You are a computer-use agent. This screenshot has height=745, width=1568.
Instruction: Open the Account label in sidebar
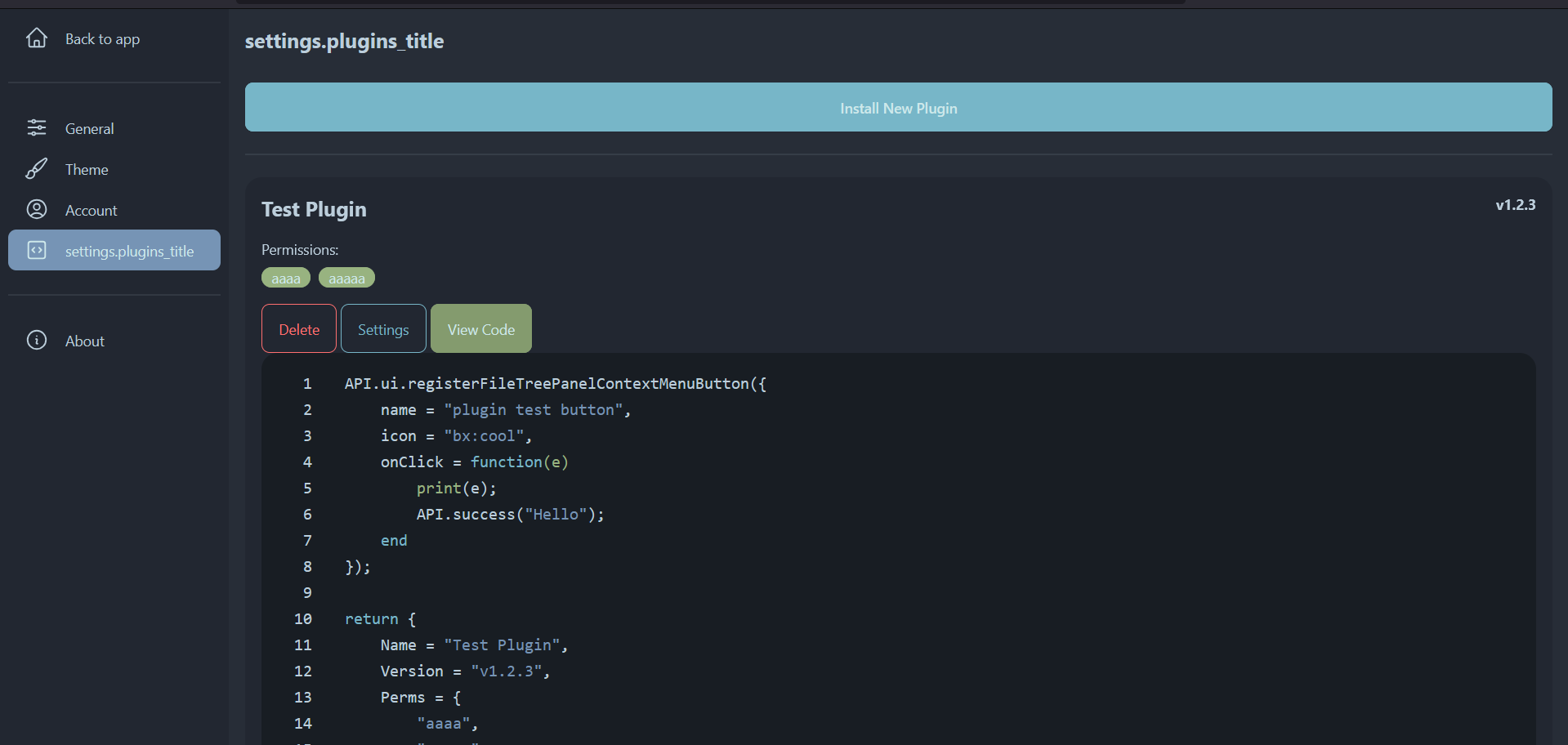pos(91,210)
